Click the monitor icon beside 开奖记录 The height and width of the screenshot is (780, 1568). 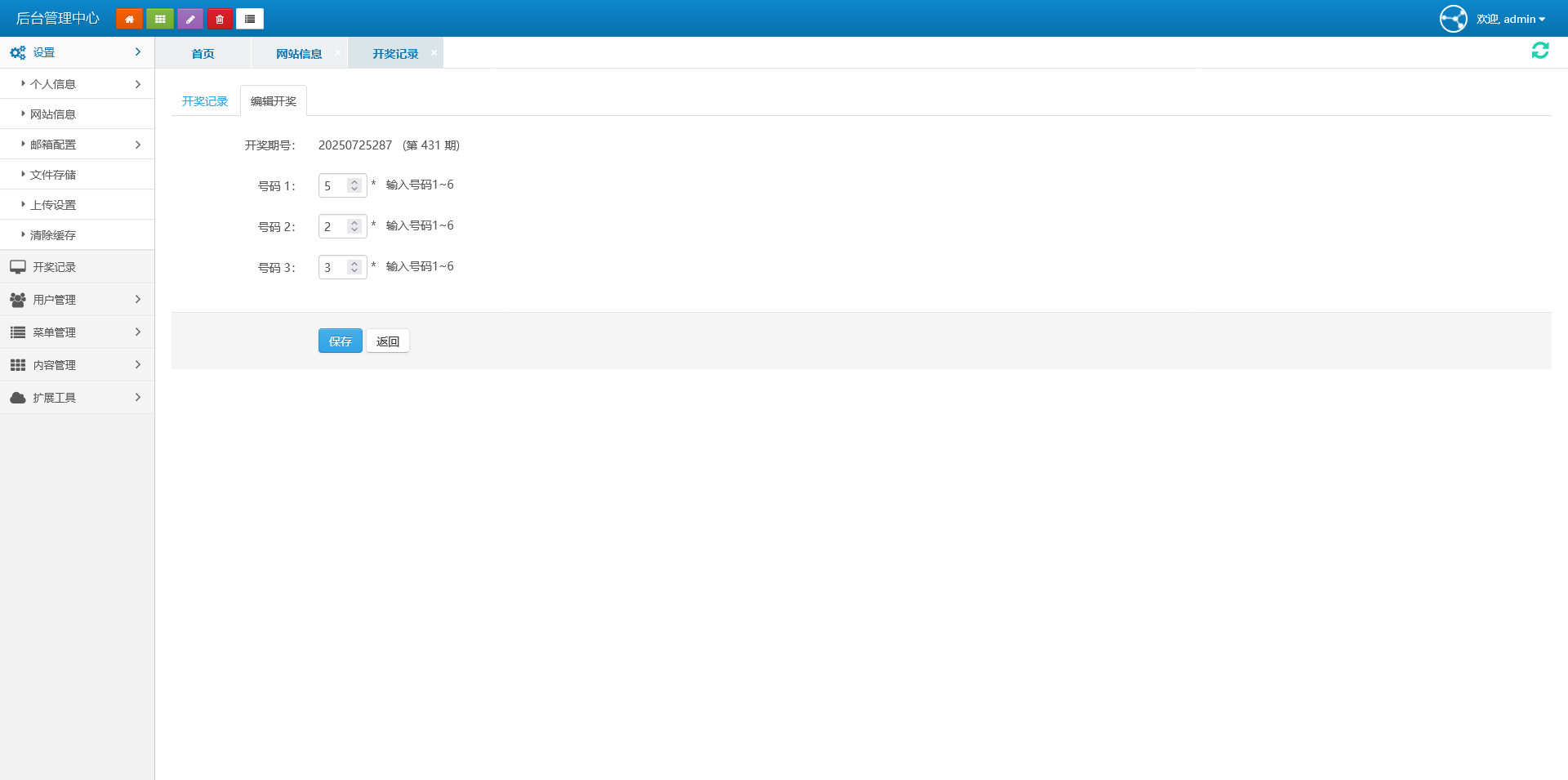click(18, 267)
